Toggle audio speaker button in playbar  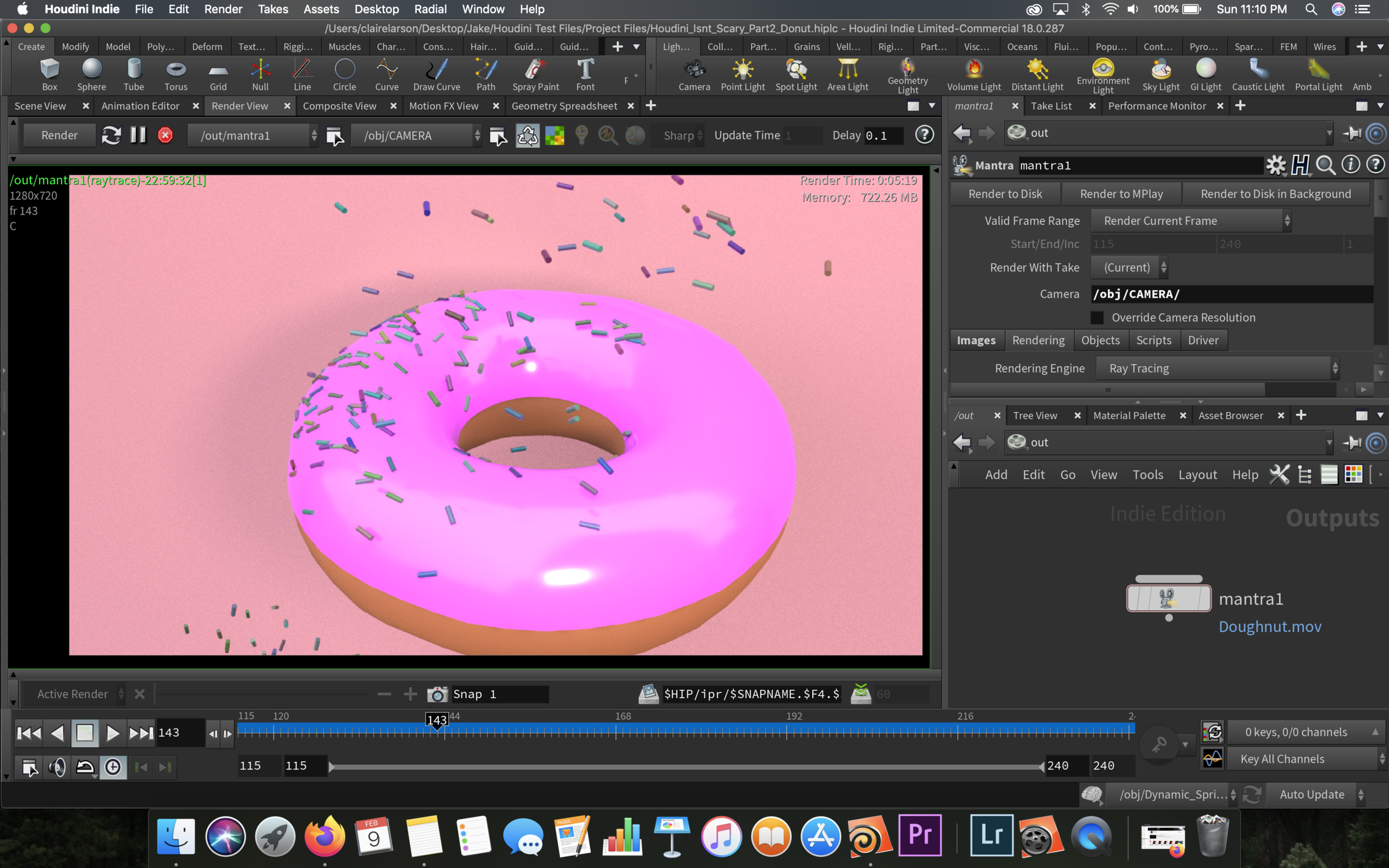coord(57,767)
